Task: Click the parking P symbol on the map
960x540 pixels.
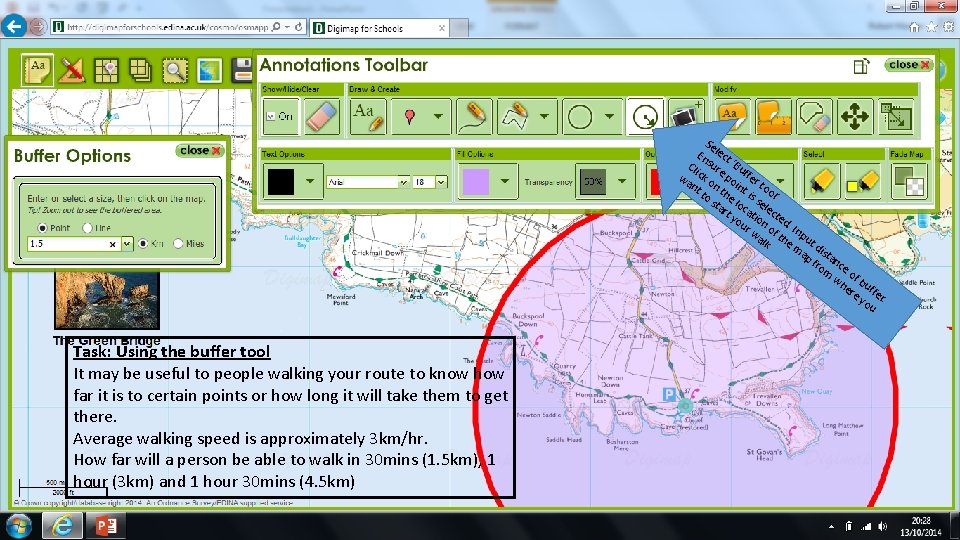Action: coord(670,394)
